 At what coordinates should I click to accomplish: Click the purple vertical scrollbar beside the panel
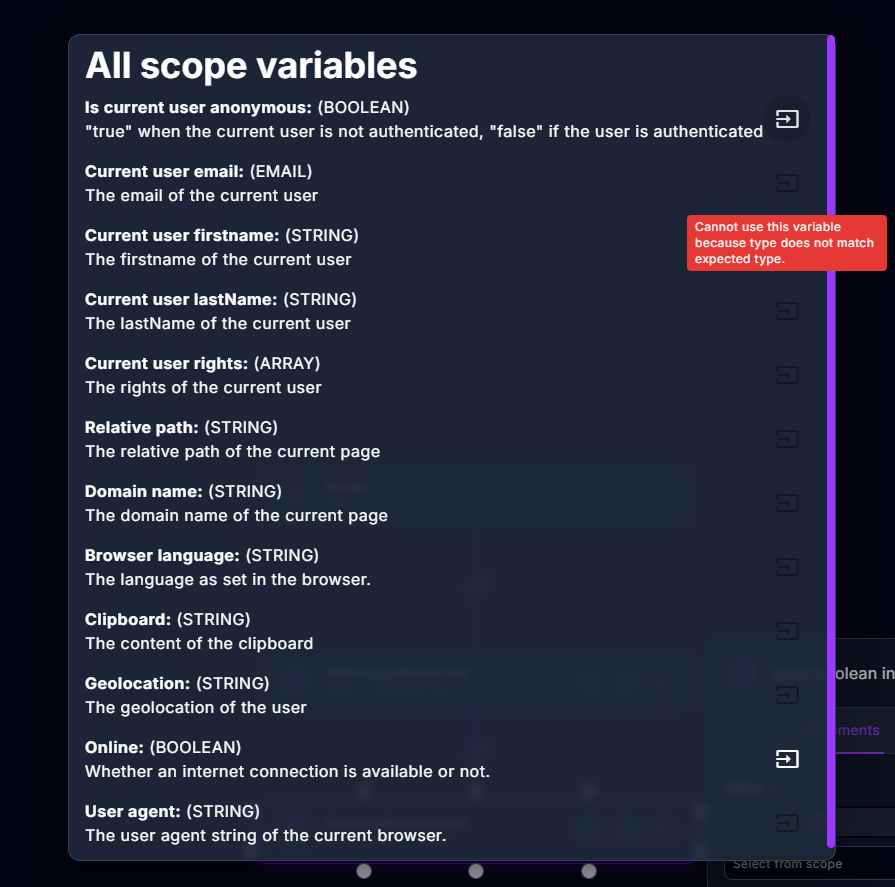[x=833, y=440]
